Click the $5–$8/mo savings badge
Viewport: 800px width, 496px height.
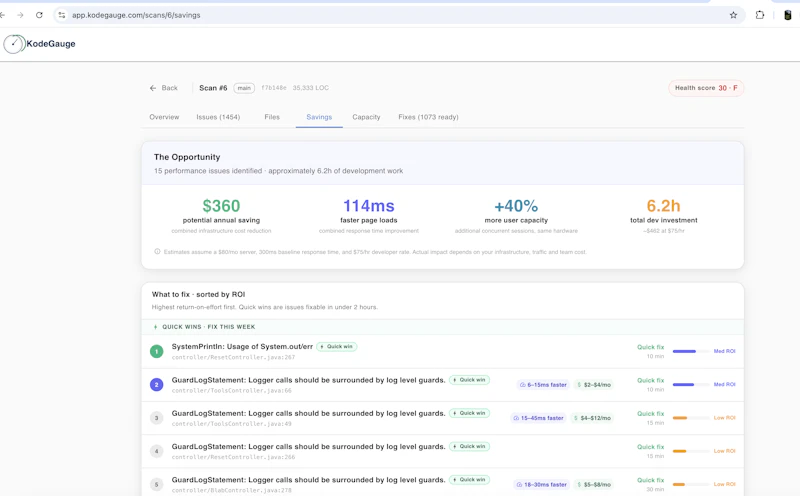pyautogui.click(x=593, y=484)
